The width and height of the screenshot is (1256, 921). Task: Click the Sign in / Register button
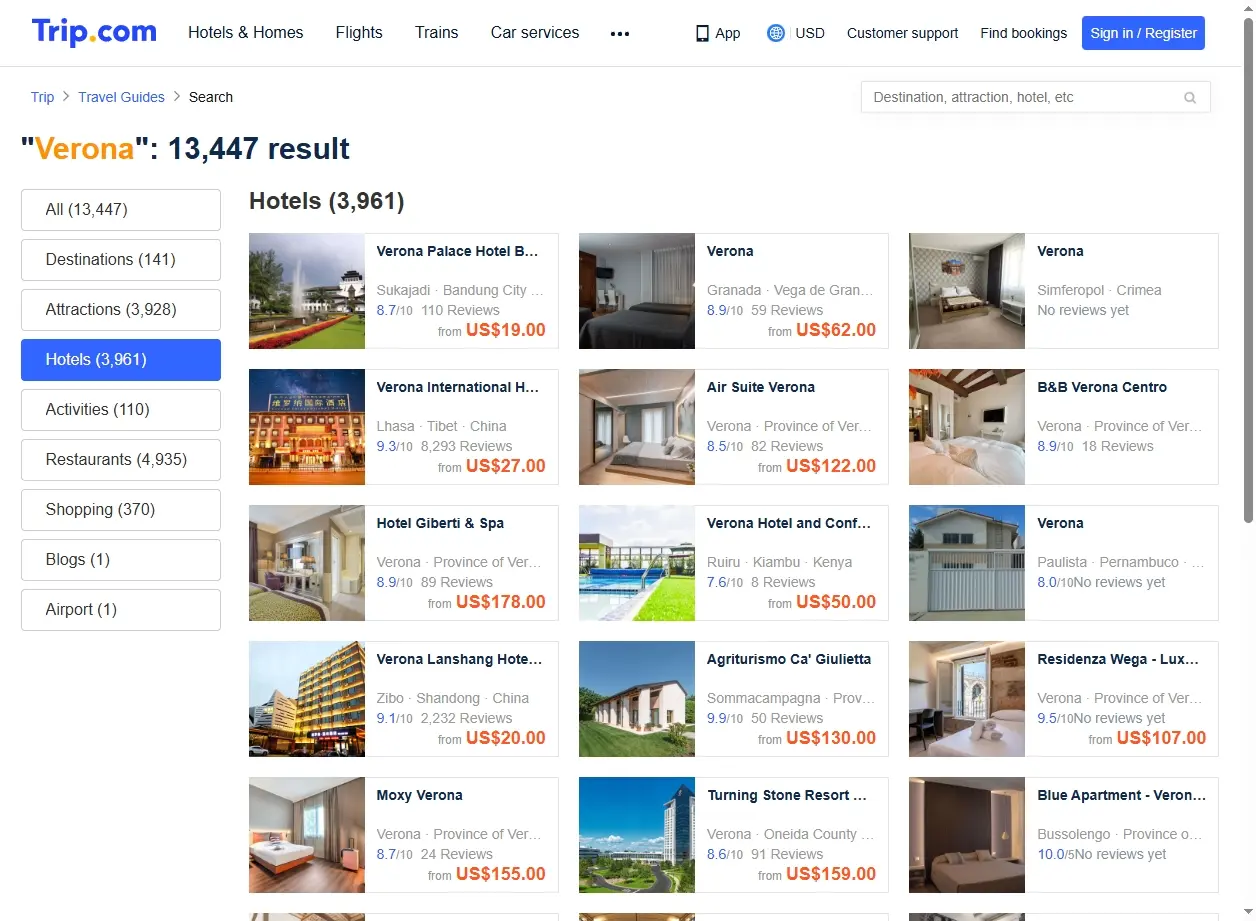(x=1143, y=33)
